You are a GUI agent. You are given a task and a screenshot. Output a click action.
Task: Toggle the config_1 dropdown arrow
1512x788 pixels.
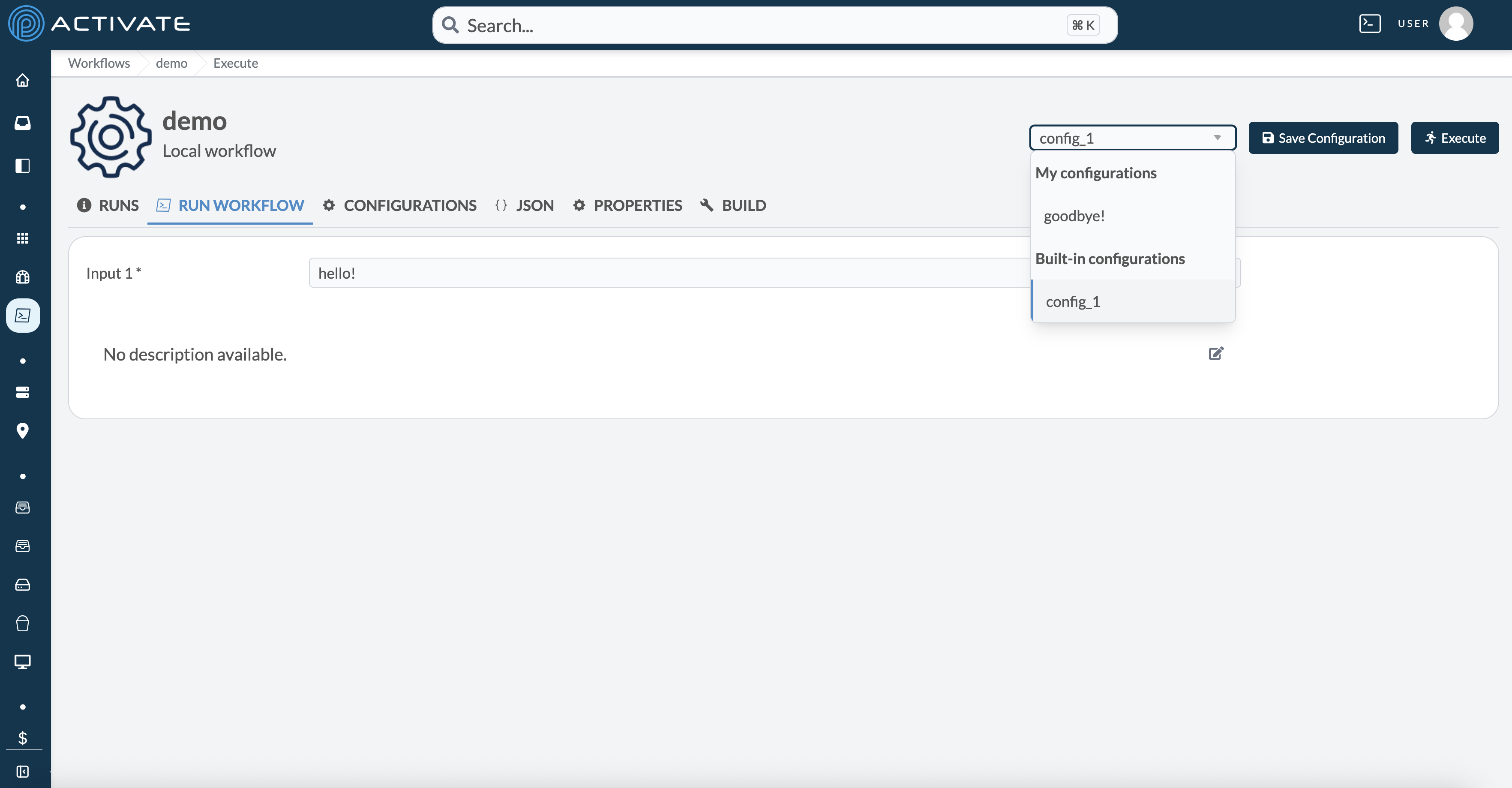pos(1217,138)
